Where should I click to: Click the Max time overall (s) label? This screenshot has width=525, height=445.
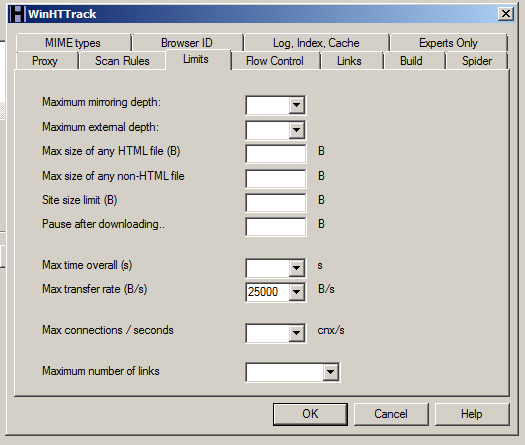[87, 265]
